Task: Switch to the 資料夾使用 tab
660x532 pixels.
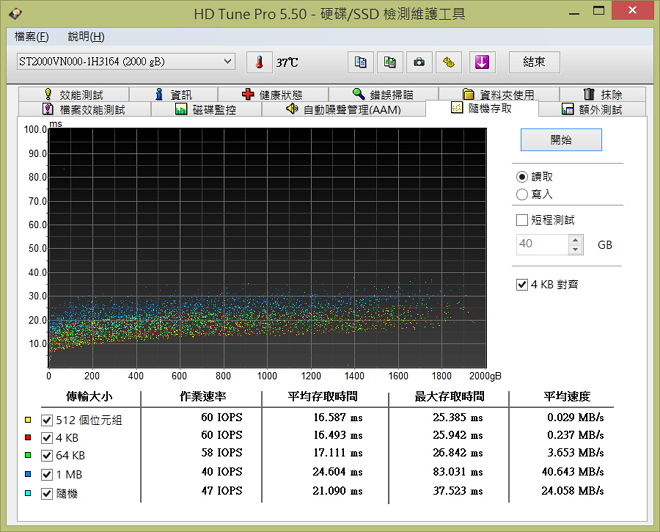Action: coord(499,94)
